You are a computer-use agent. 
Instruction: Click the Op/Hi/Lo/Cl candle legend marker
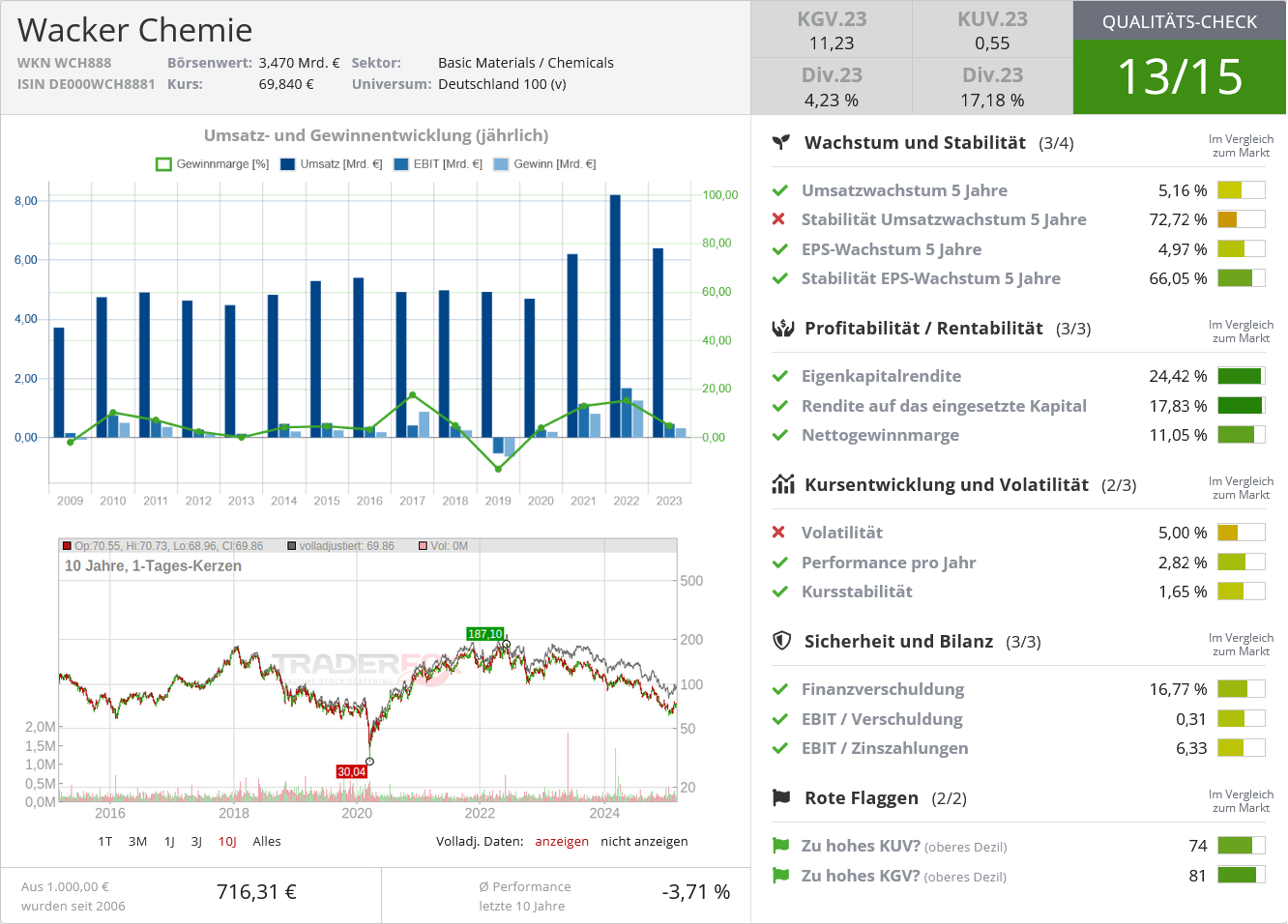67,546
